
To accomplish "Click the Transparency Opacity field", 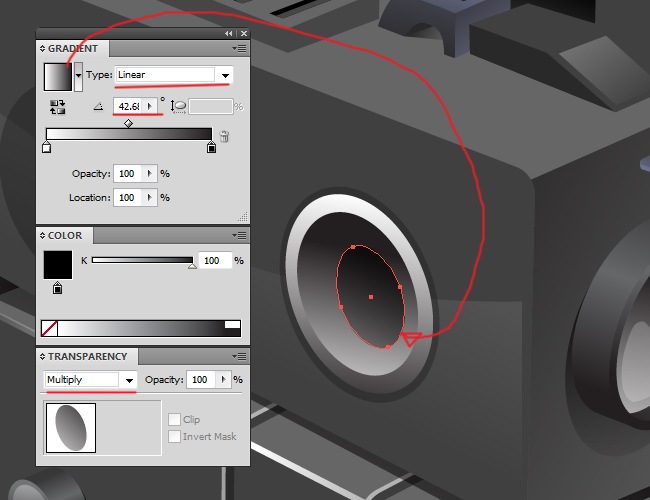I will (201, 380).
